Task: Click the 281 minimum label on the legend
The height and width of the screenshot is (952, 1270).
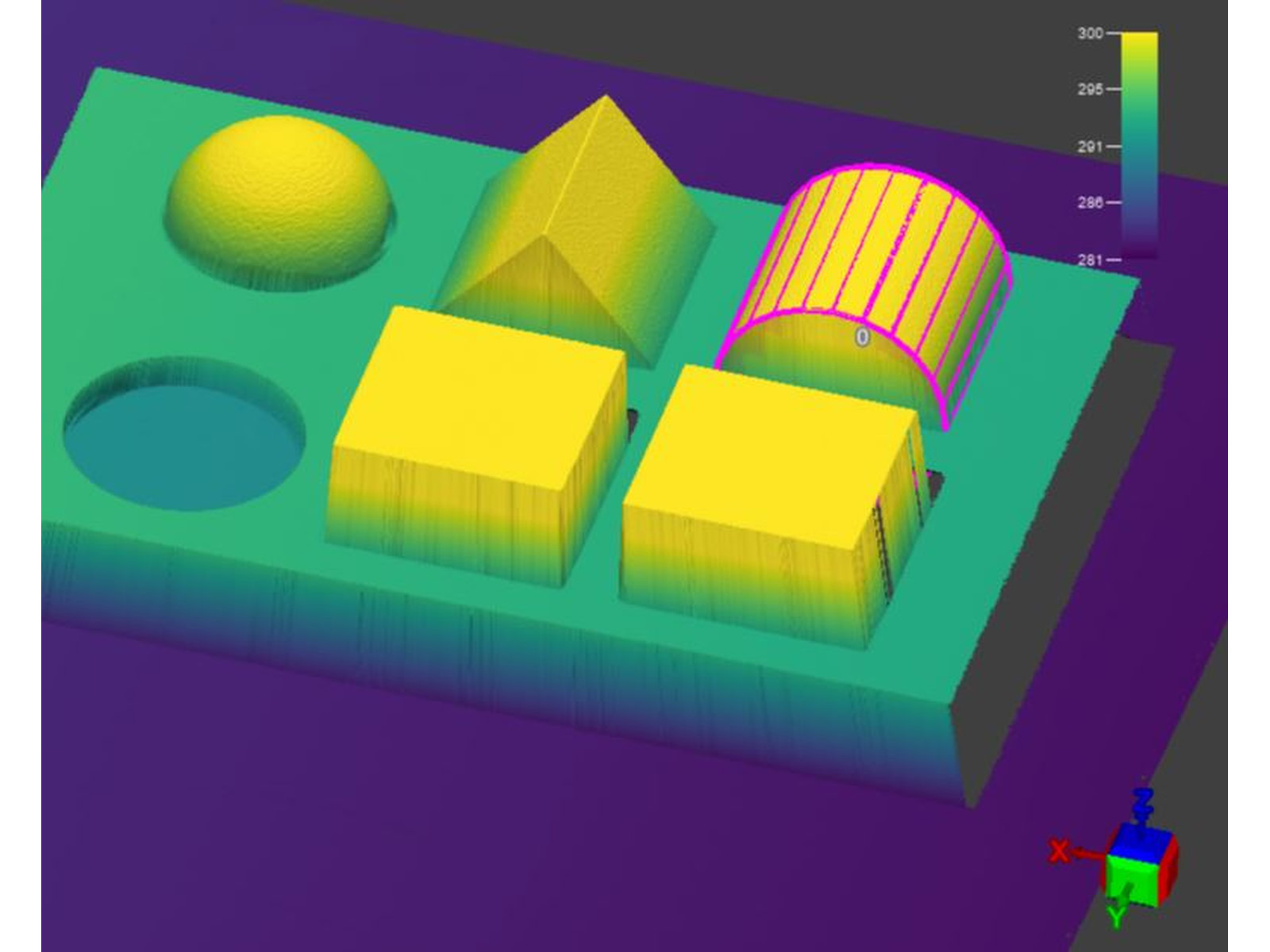Action: 1089,259
